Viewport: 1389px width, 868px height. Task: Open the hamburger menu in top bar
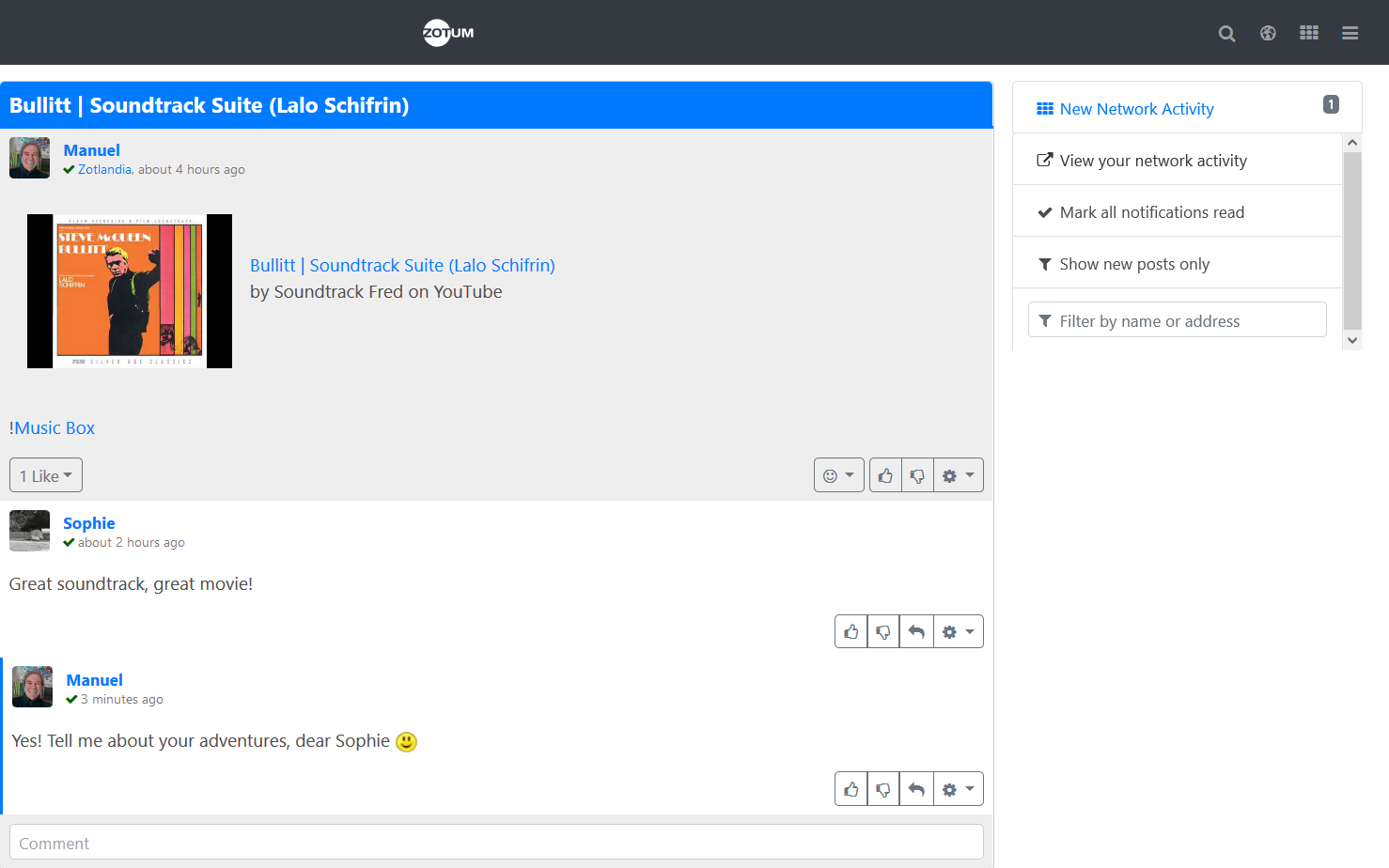click(1350, 34)
